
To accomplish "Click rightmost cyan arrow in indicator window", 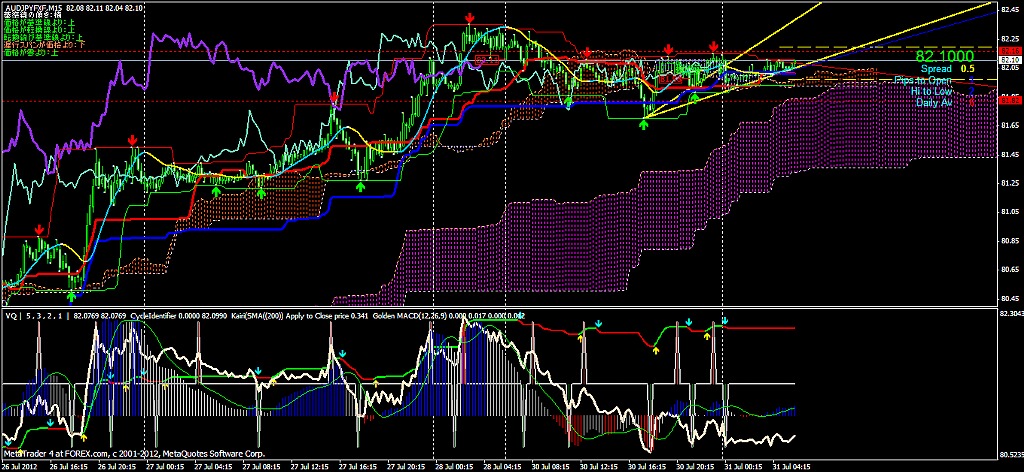I will click(725, 322).
